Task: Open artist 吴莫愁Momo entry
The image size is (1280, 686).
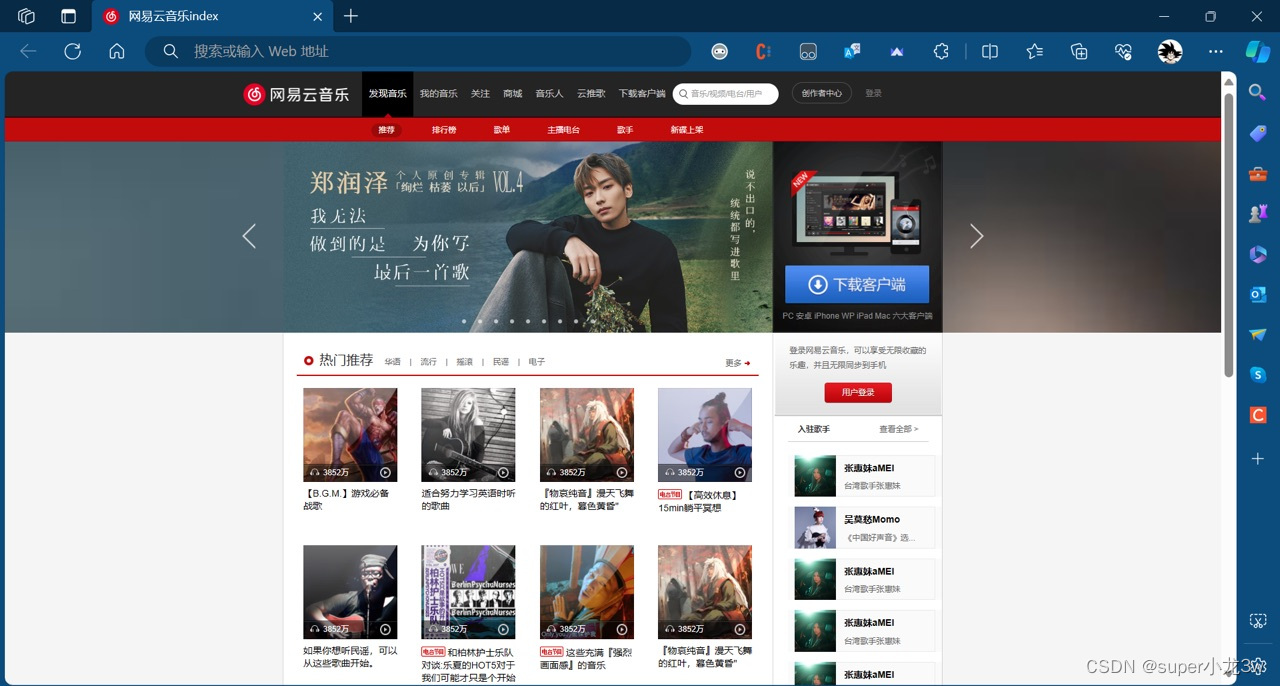Action: (864, 528)
